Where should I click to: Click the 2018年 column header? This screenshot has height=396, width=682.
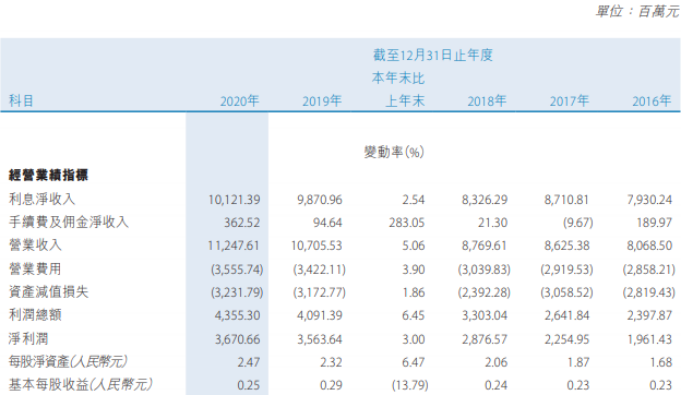pos(487,101)
